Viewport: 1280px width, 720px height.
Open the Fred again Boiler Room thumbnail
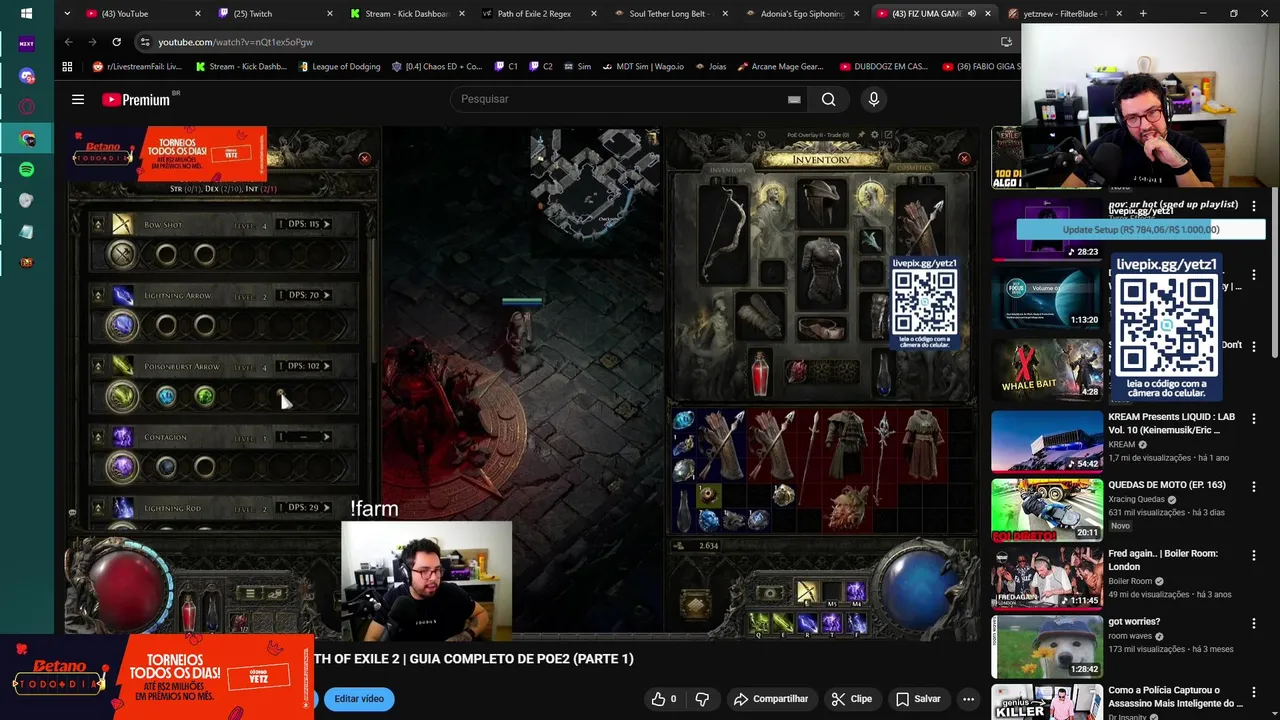pyautogui.click(x=1047, y=578)
